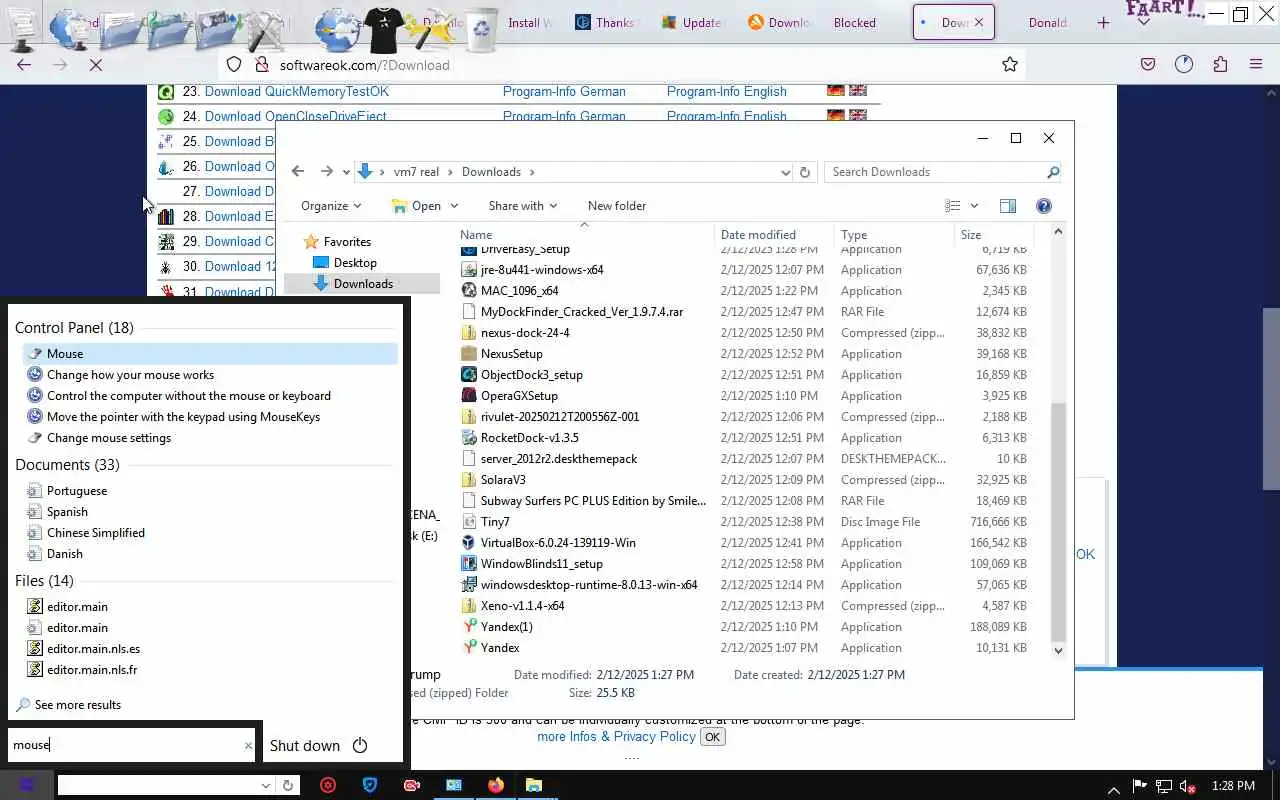Click the Start button on the taskbar
Image resolution: width=1280 pixels, height=800 pixels.
26,785
